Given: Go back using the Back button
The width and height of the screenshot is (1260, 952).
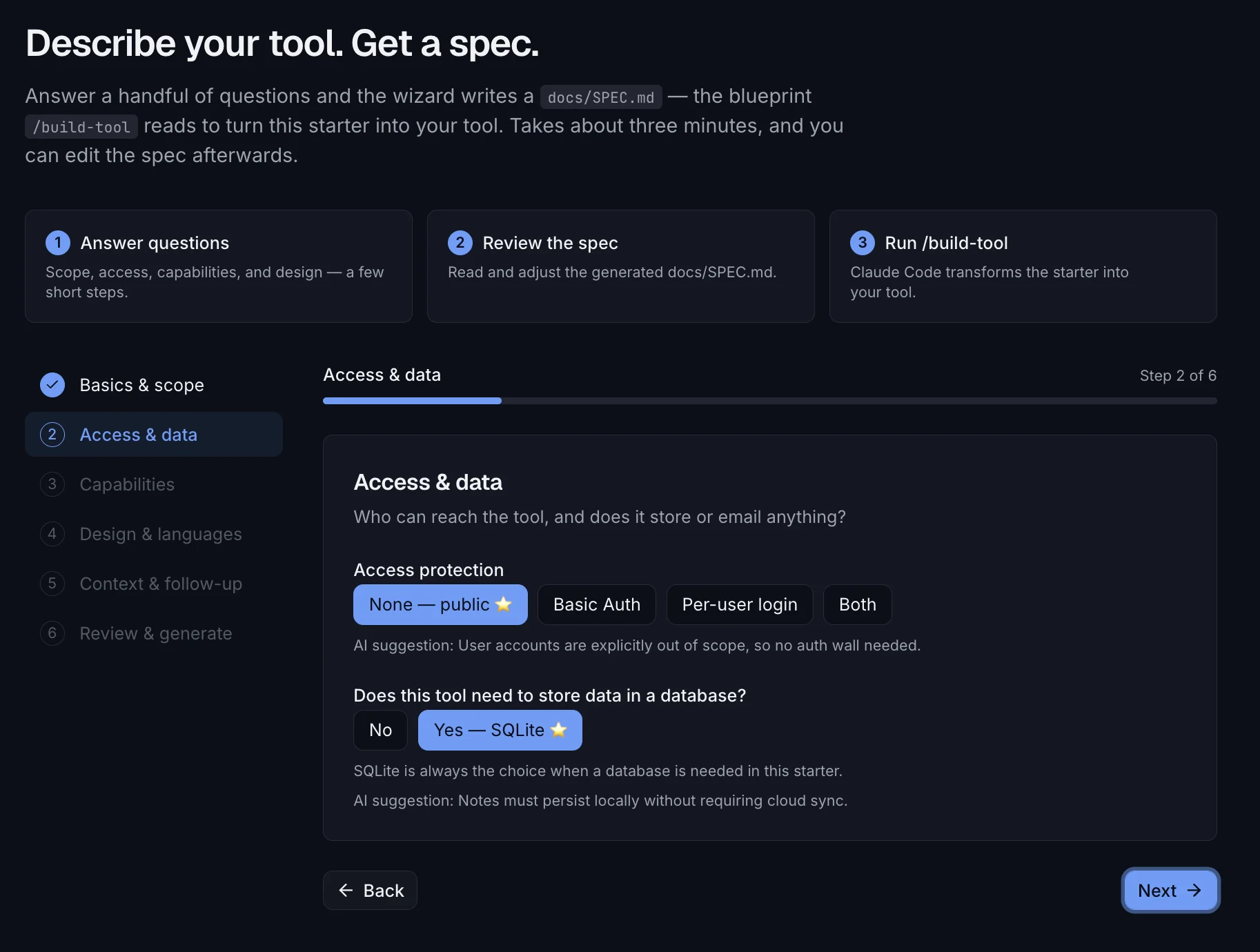Looking at the screenshot, I should click(371, 891).
